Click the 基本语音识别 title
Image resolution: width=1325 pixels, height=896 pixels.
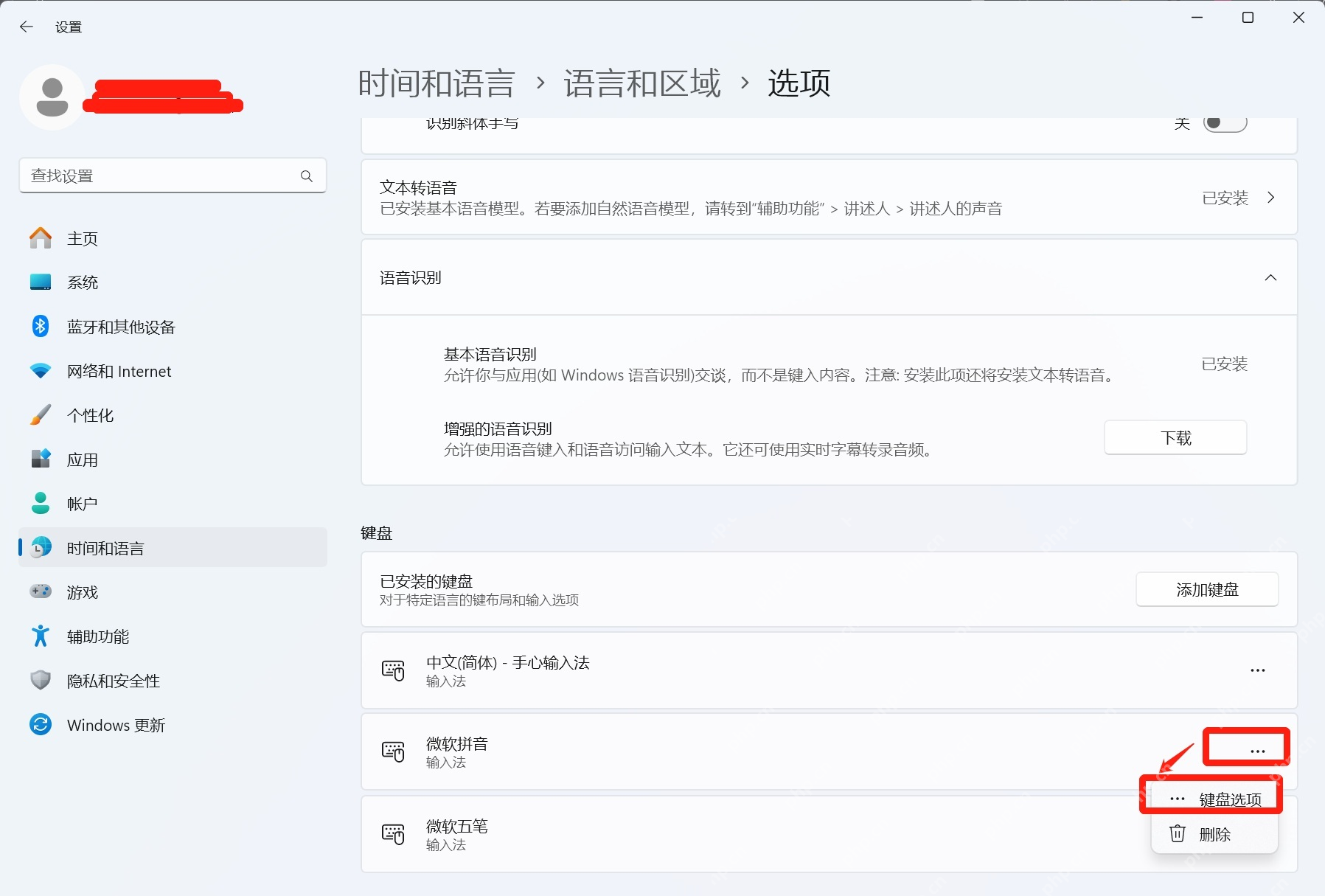(490, 354)
